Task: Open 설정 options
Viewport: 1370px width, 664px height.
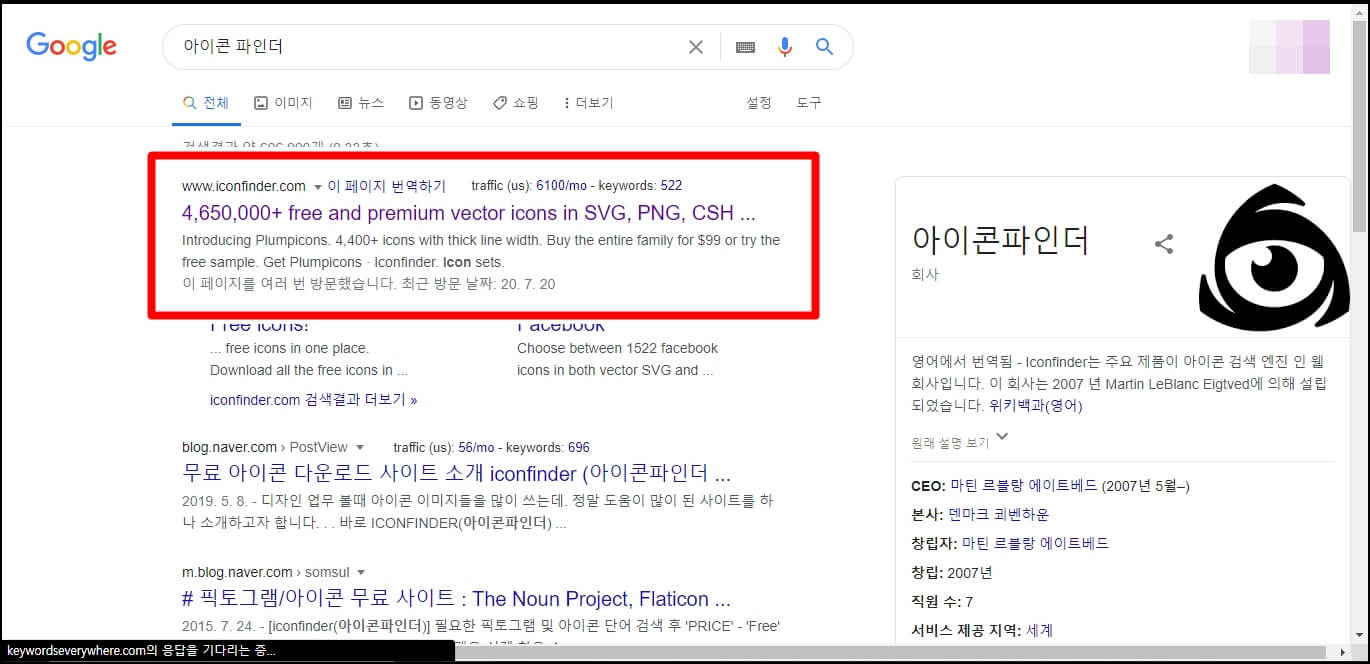Action: click(x=759, y=103)
